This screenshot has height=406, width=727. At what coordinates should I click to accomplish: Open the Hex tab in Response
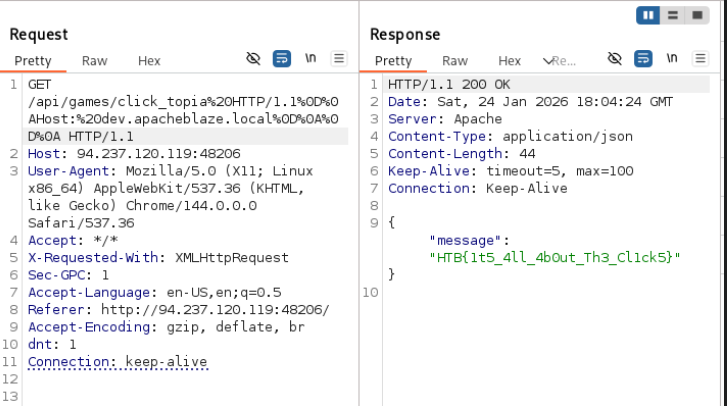click(509, 61)
